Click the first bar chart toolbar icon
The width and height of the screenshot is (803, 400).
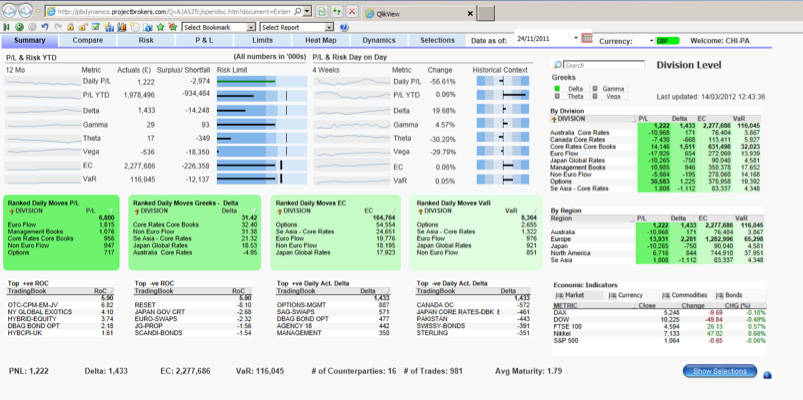pyautogui.click(x=109, y=27)
